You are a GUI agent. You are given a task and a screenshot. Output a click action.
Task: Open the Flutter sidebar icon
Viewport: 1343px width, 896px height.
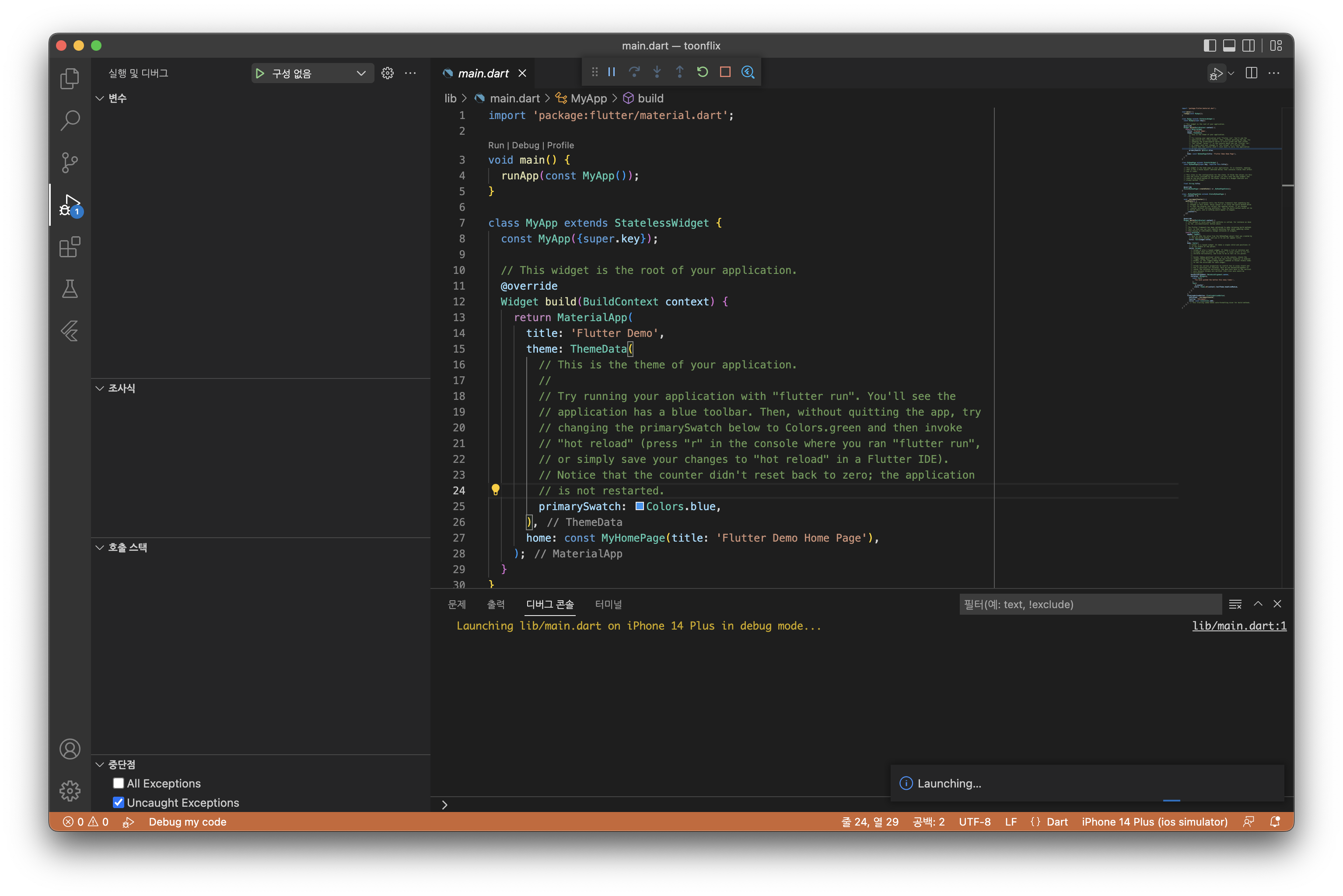[x=70, y=331]
